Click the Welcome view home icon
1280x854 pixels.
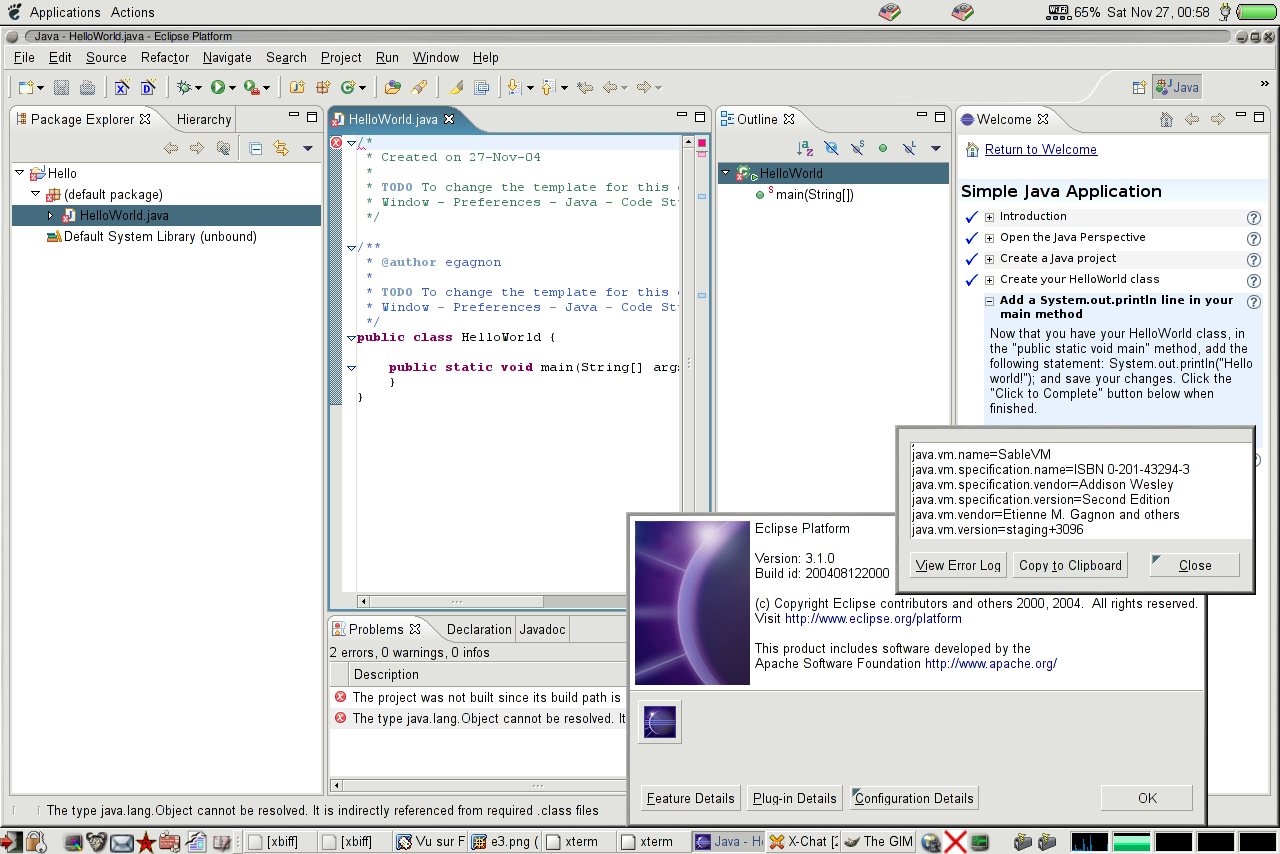click(x=1166, y=120)
